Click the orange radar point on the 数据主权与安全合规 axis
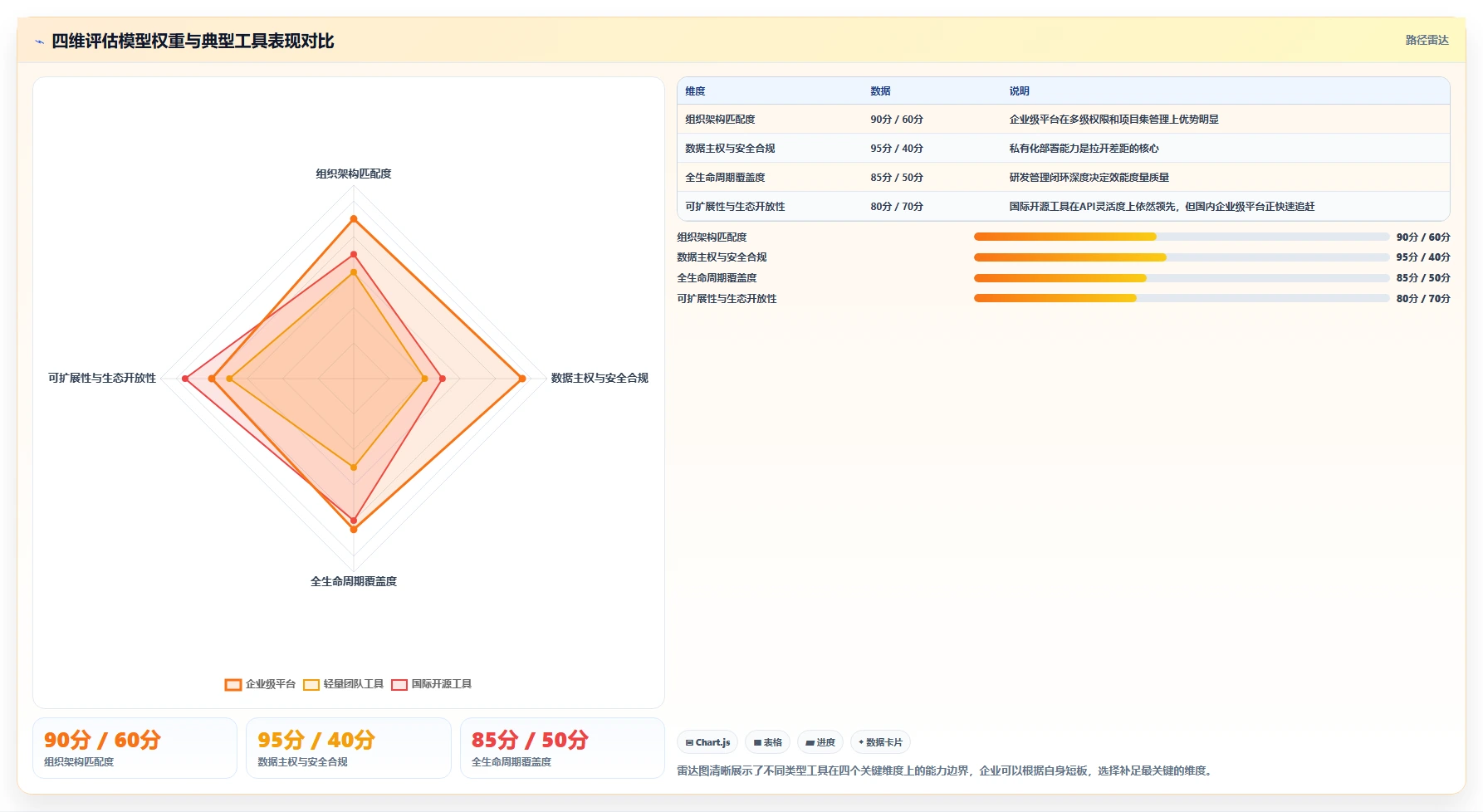Image resolution: width=1483 pixels, height=812 pixels. click(x=522, y=379)
